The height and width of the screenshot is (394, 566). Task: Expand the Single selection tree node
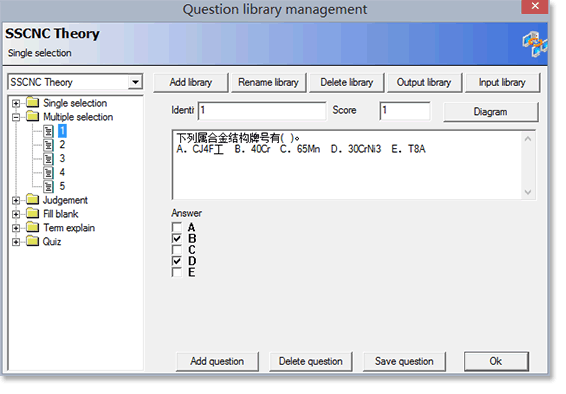[16, 104]
